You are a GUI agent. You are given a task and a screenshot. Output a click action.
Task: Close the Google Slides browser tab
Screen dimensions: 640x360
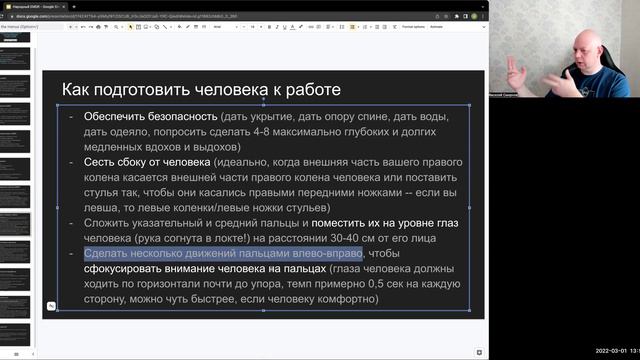pos(64,7)
